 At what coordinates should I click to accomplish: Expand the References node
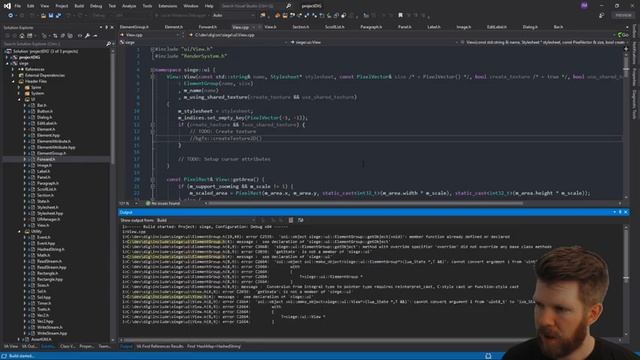[13, 69]
